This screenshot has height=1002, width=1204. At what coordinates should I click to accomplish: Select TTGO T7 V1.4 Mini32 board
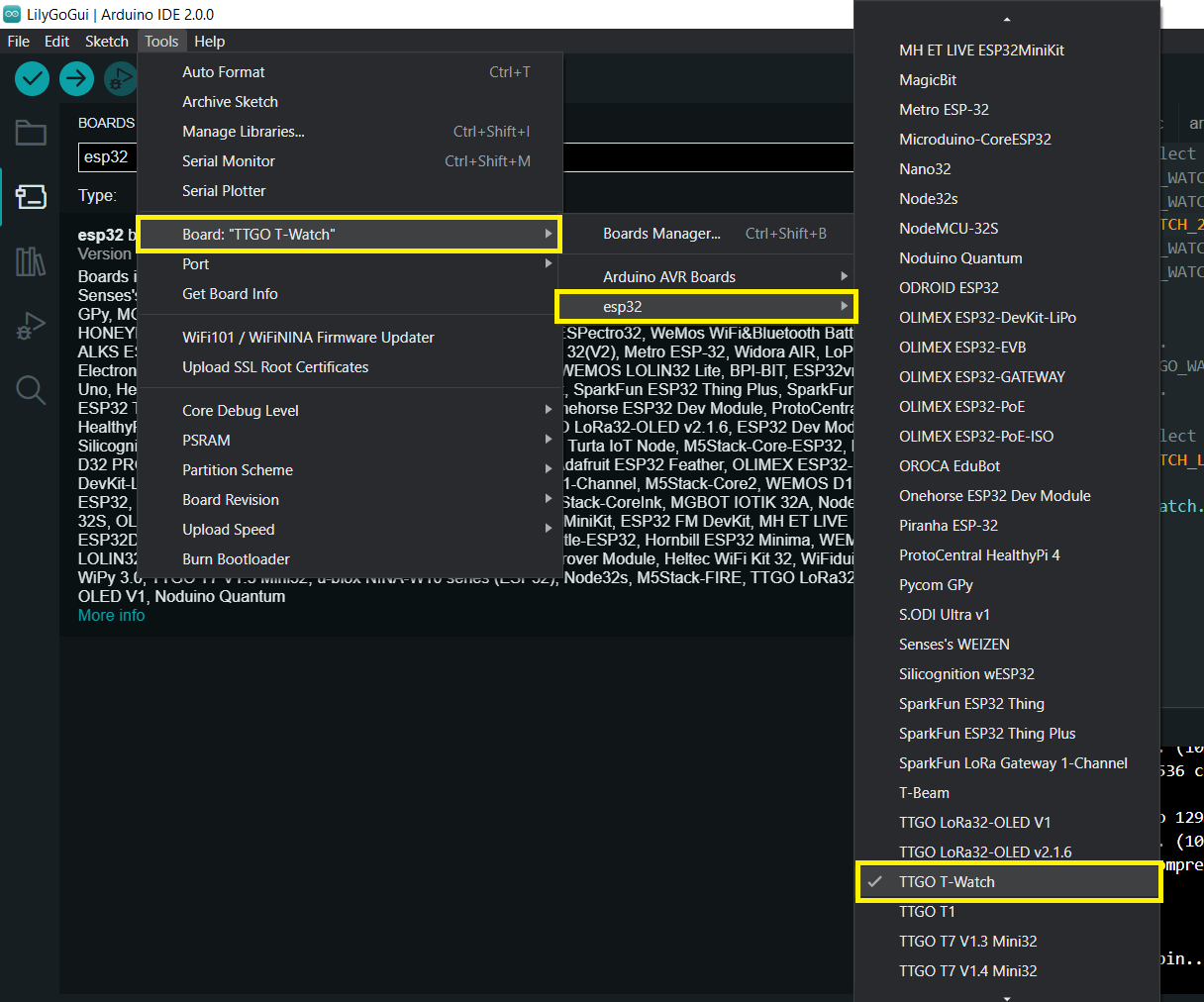tap(1007, 970)
